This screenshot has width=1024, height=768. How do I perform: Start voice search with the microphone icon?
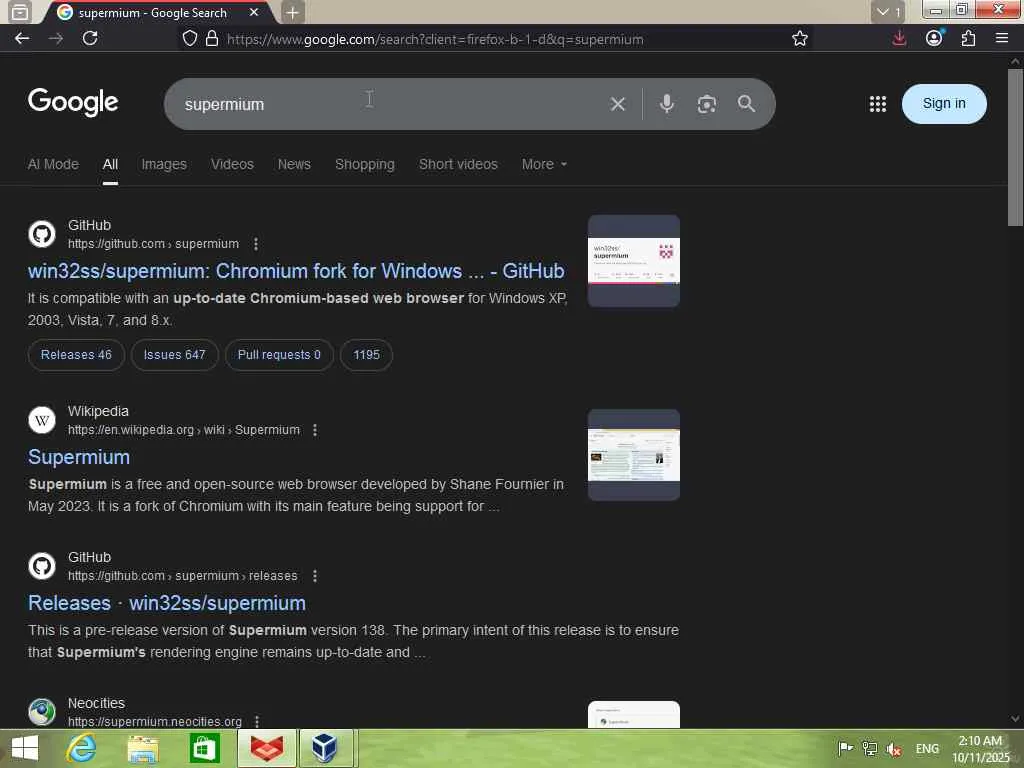(666, 104)
